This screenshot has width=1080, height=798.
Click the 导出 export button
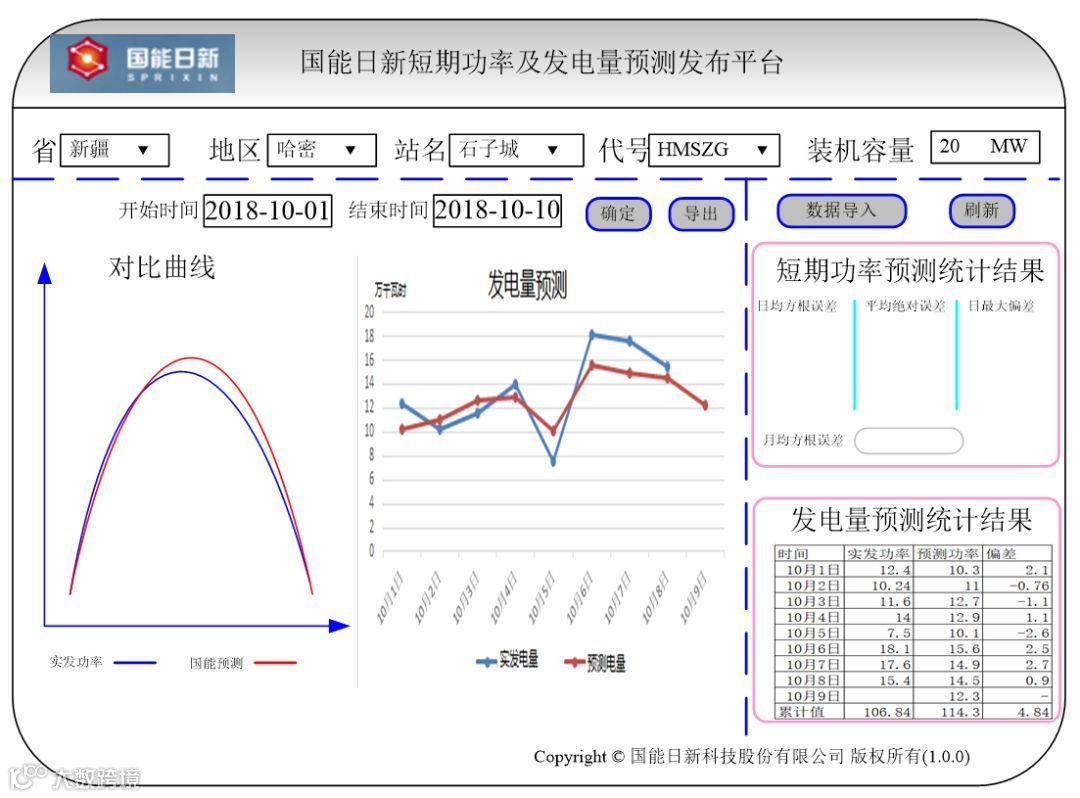(701, 213)
